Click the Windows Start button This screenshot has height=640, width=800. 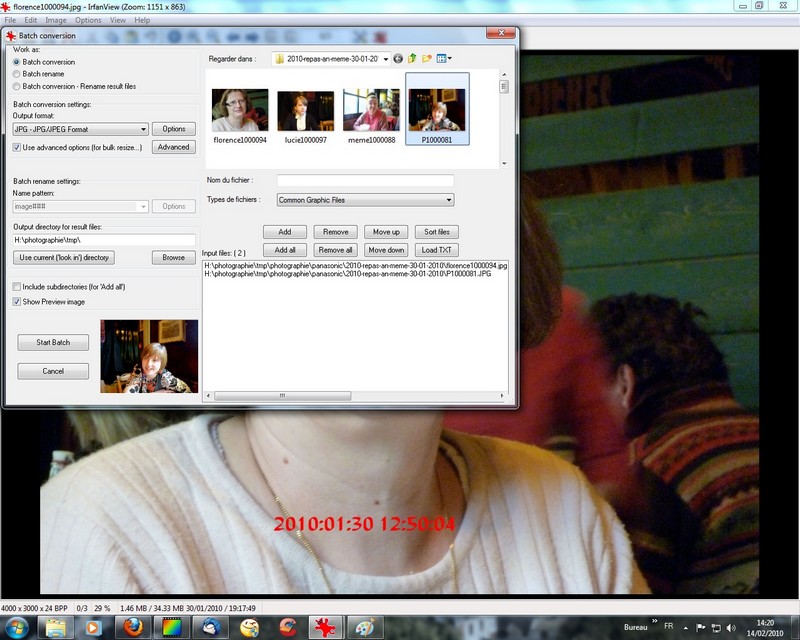(17, 627)
